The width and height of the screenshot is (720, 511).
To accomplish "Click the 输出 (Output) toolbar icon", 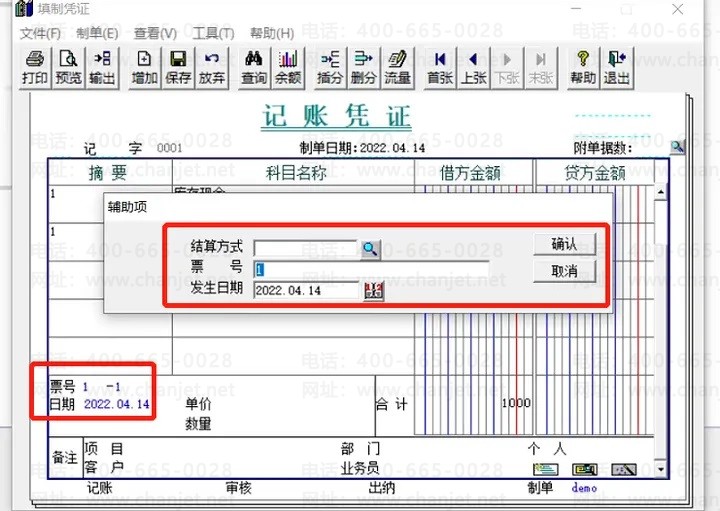I will (102, 67).
